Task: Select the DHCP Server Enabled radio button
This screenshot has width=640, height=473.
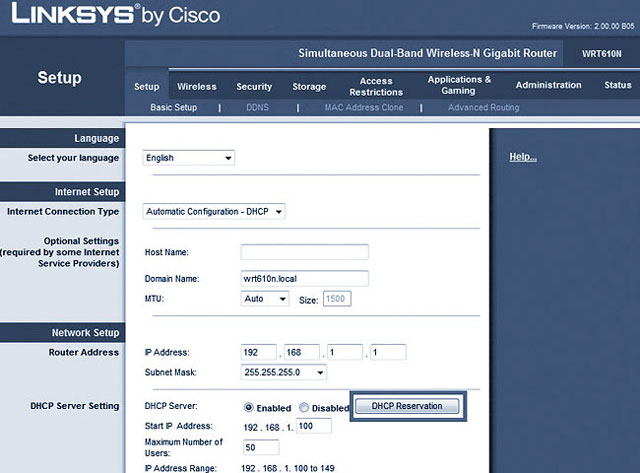Action: [249, 407]
